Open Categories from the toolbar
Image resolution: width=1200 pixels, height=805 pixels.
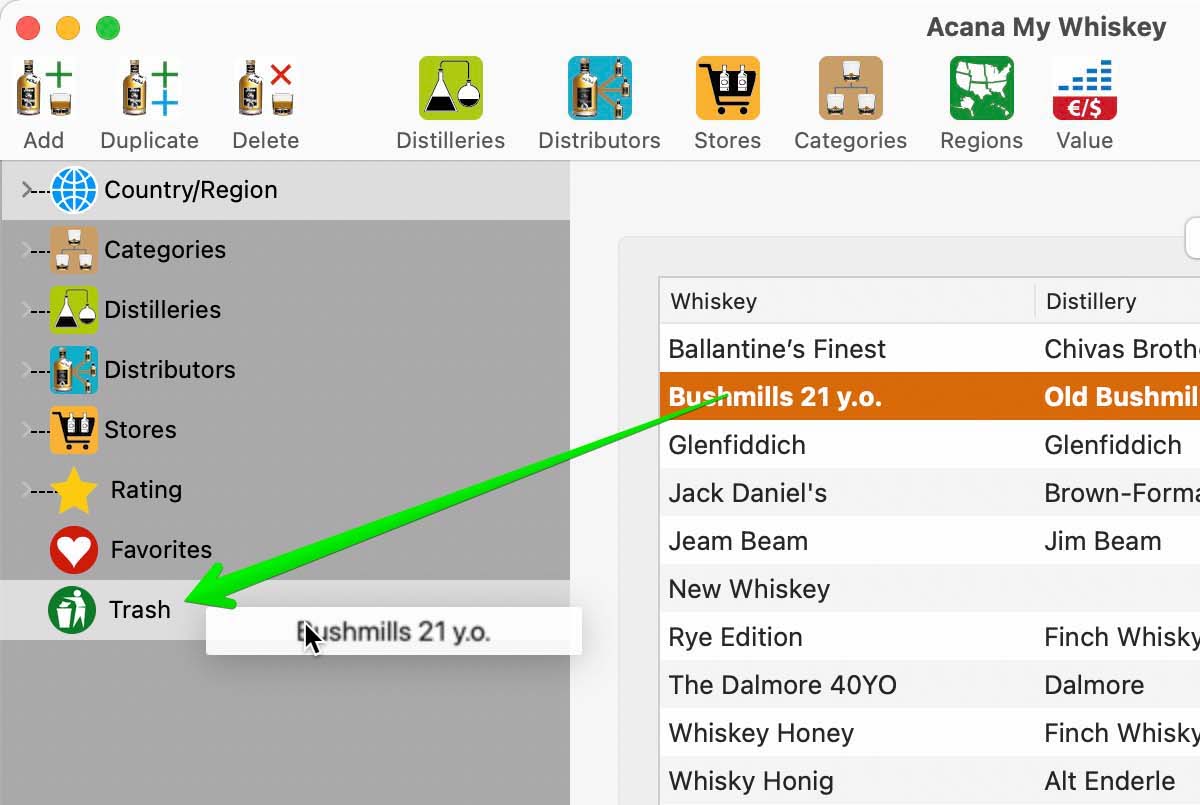coord(850,88)
